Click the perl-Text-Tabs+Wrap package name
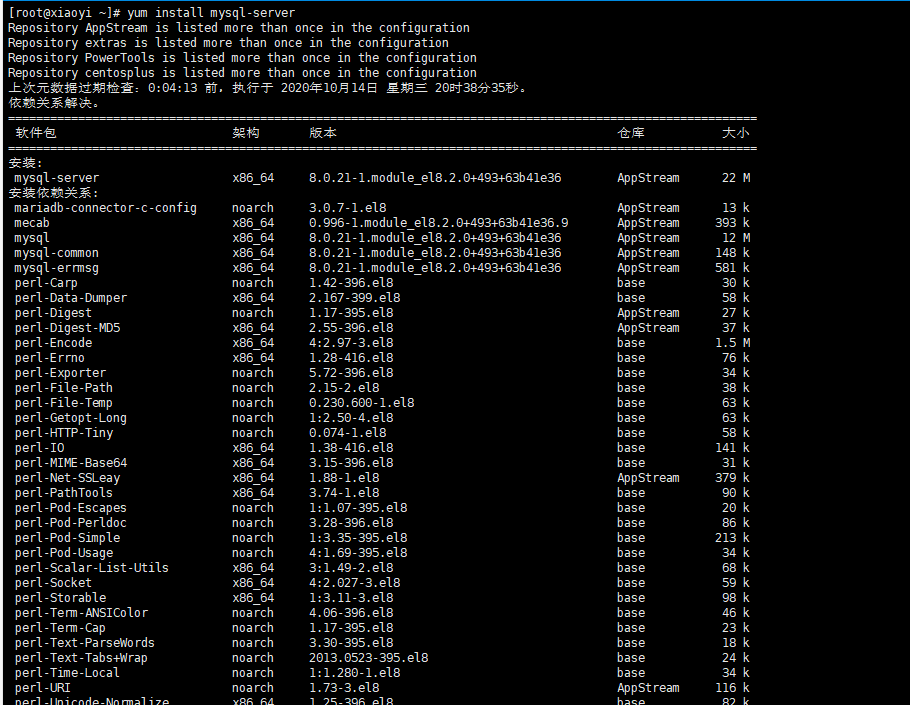Screen dimensions: 910x705 [x=81, y=658]
